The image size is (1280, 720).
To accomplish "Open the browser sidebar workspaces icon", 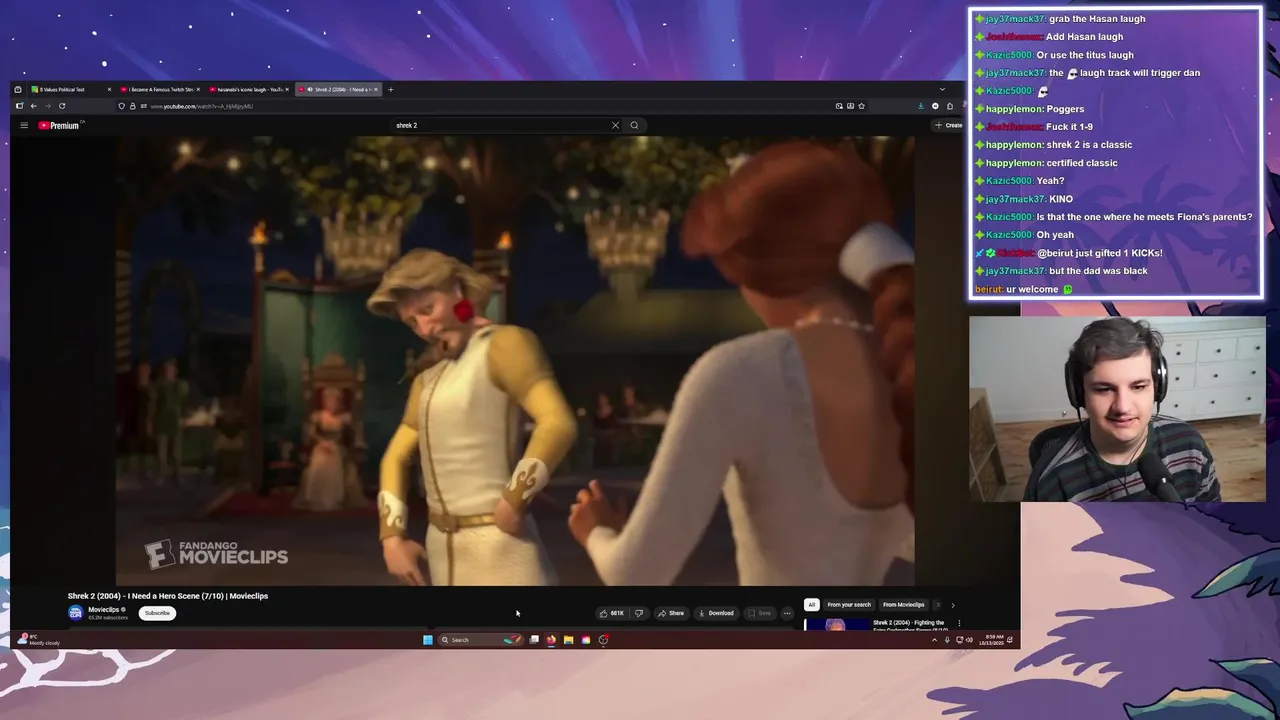I will (19, 106).
